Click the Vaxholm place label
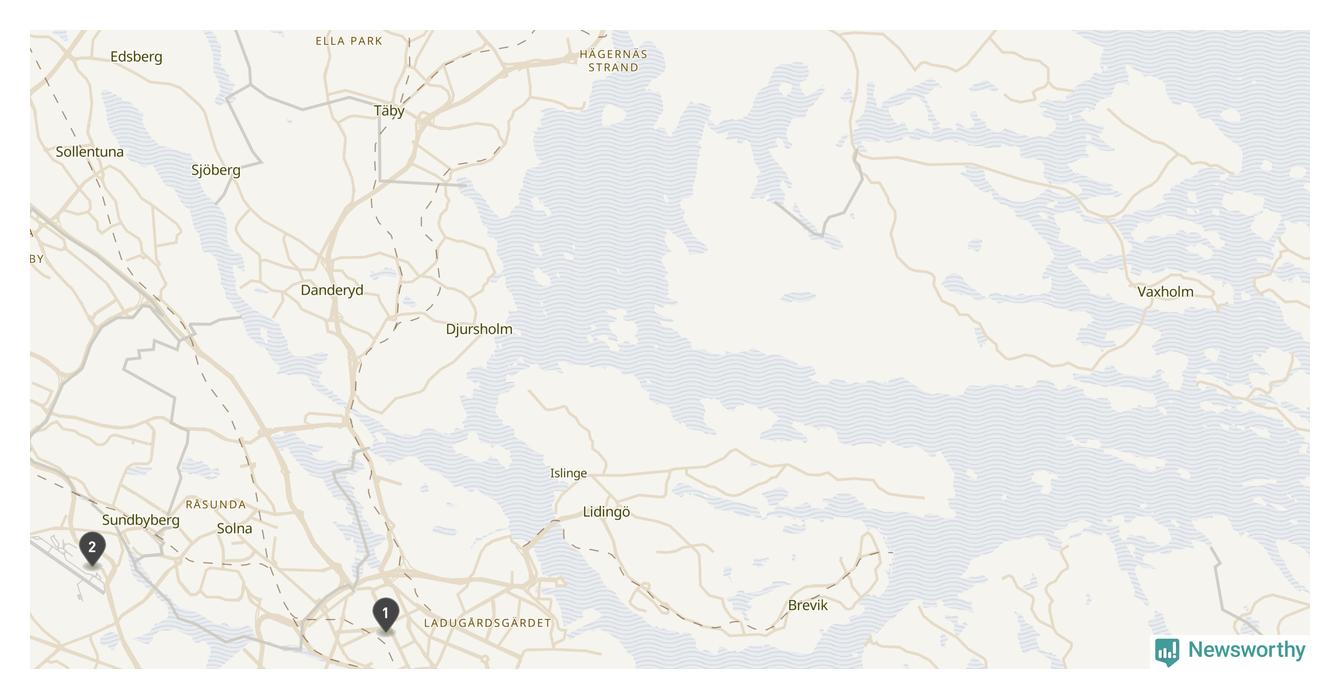 (1165, 292)
